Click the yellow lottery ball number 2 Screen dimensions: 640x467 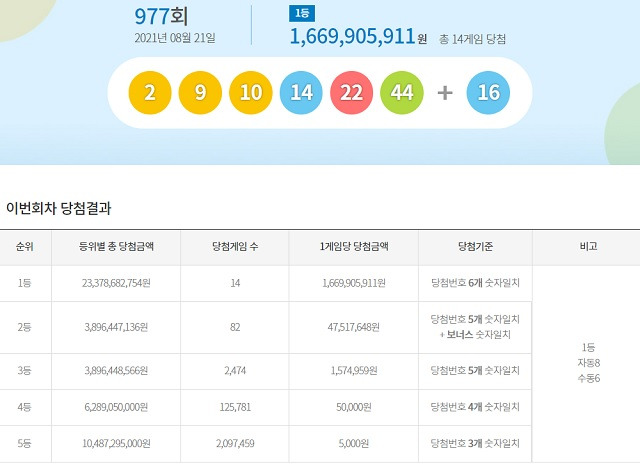[x=150, y=93]
